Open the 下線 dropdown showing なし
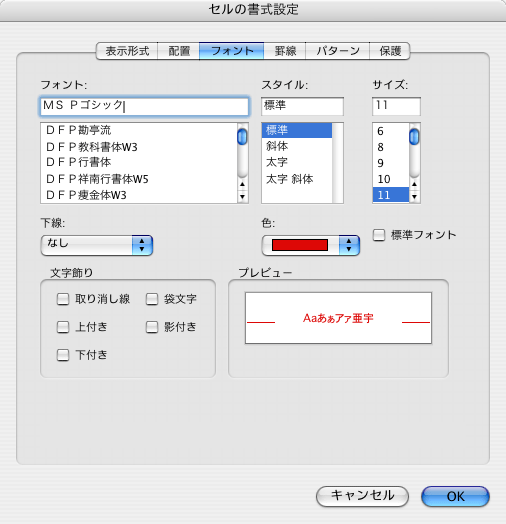This screenshot has width=506, height=524. click(x=97, y=245)
